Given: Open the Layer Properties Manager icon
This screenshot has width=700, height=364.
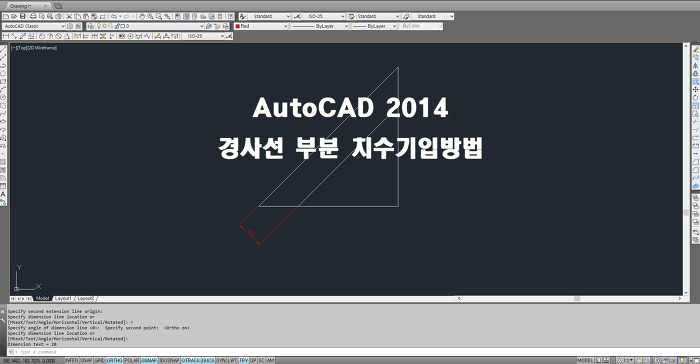Looking at the screenshot, I should click(x=91, y=26).
